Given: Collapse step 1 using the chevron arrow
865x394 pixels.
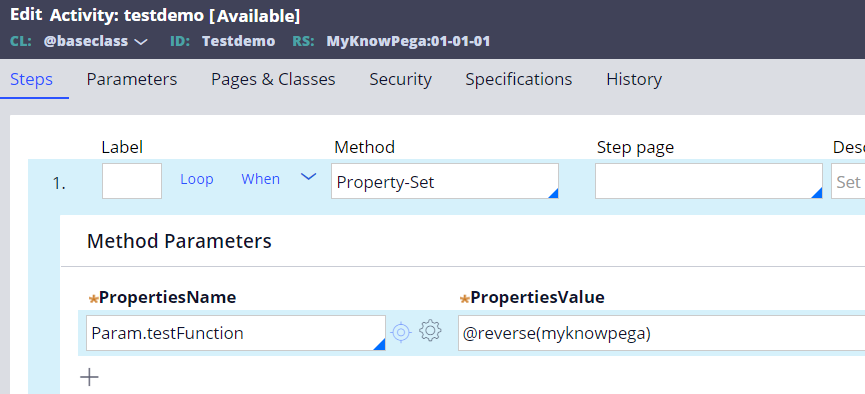Looking at the screenshot, I should point(308,177).
